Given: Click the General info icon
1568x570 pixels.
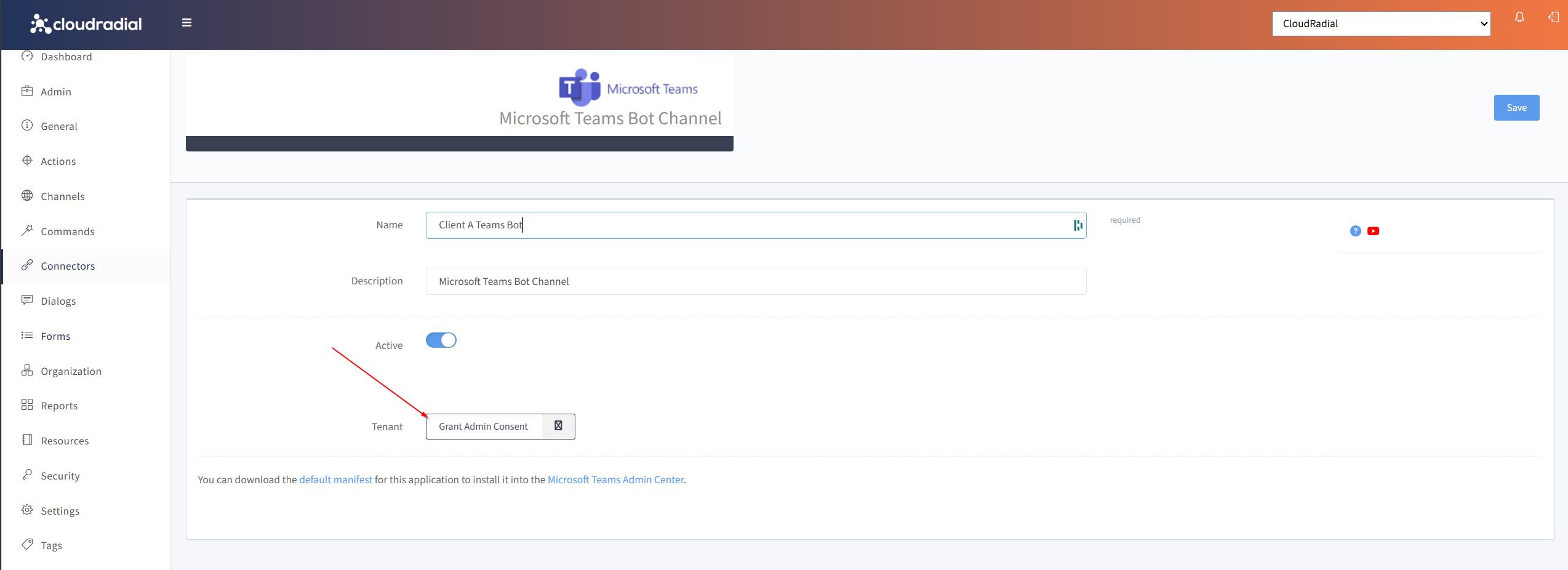Looking at the screenshot, I should 27,126.
